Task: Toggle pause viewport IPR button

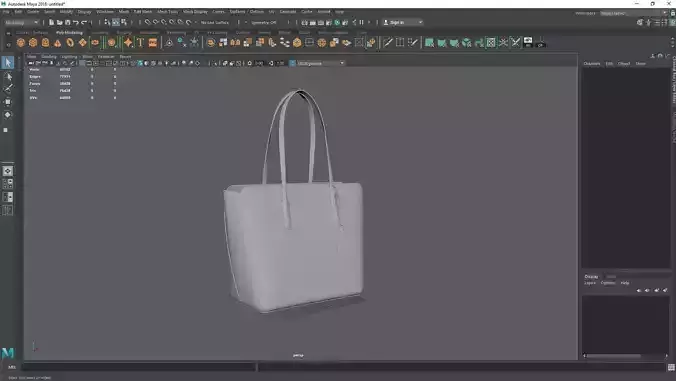Action: click(x=361, y=22)
